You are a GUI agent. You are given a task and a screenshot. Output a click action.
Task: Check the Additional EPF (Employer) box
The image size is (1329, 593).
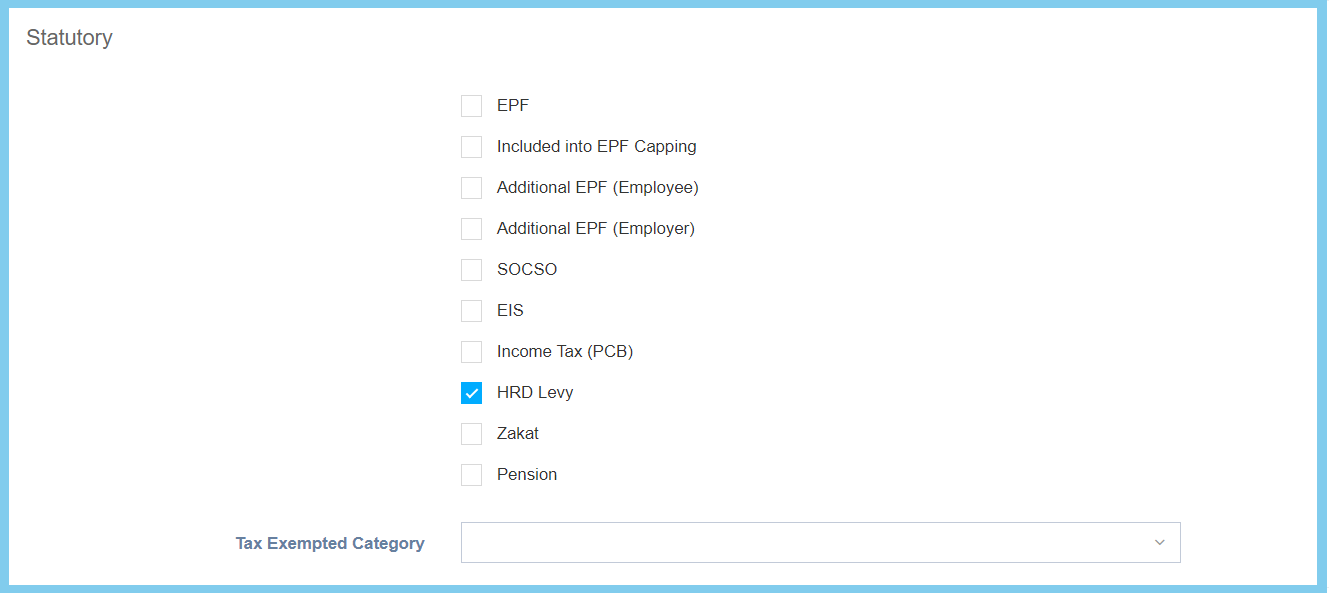(x=471, y=229)
